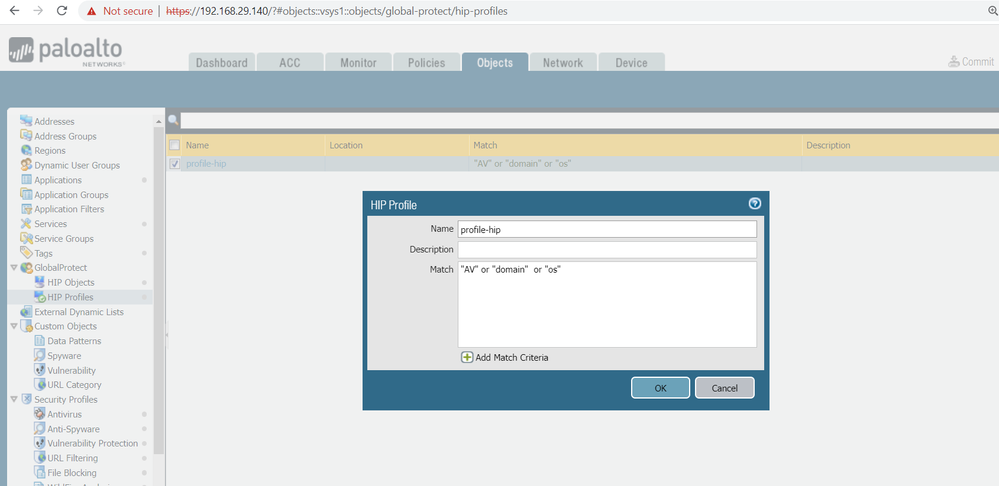Select Security Profiles in sidebar tree
This screenshot has width=999, height=486.
[x=66, y=399]
